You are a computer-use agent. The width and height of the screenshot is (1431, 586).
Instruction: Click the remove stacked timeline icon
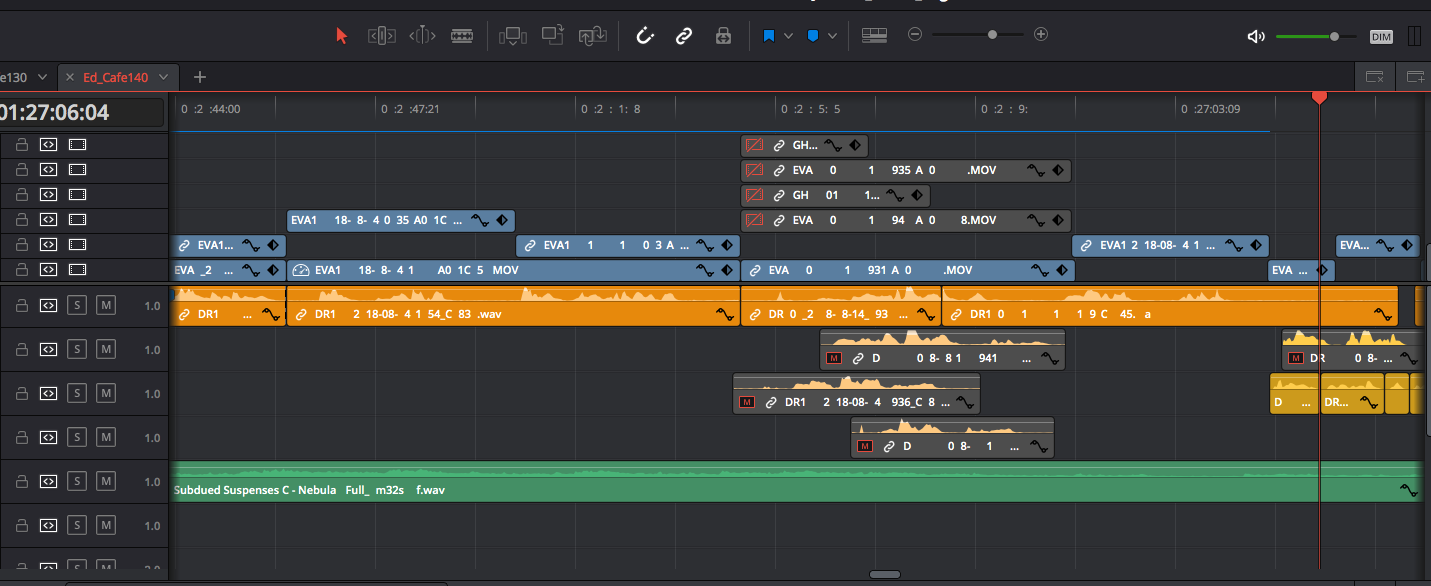(x=1375, y=77)
